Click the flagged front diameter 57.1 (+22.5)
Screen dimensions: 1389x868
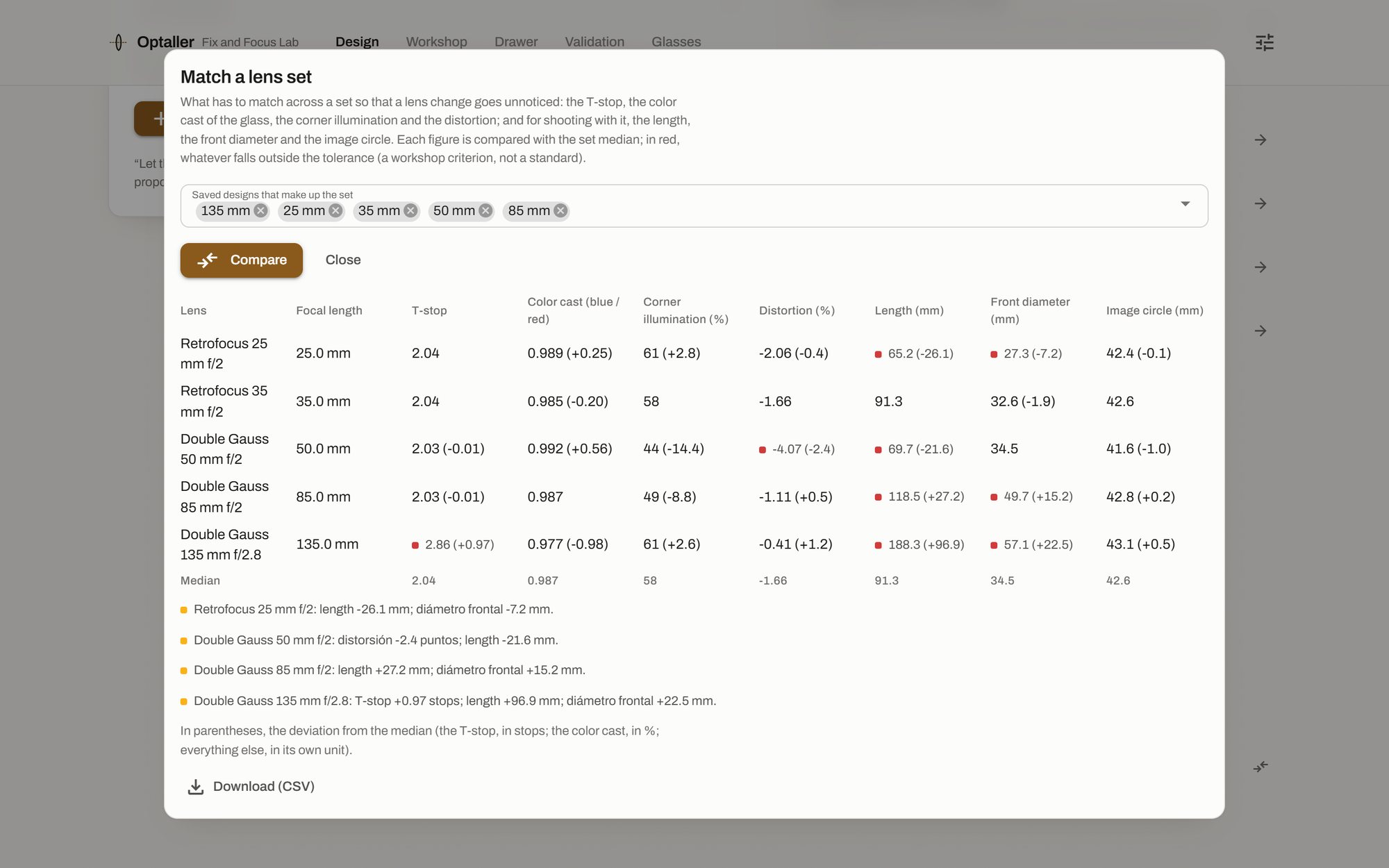(x=1032, y=544)
